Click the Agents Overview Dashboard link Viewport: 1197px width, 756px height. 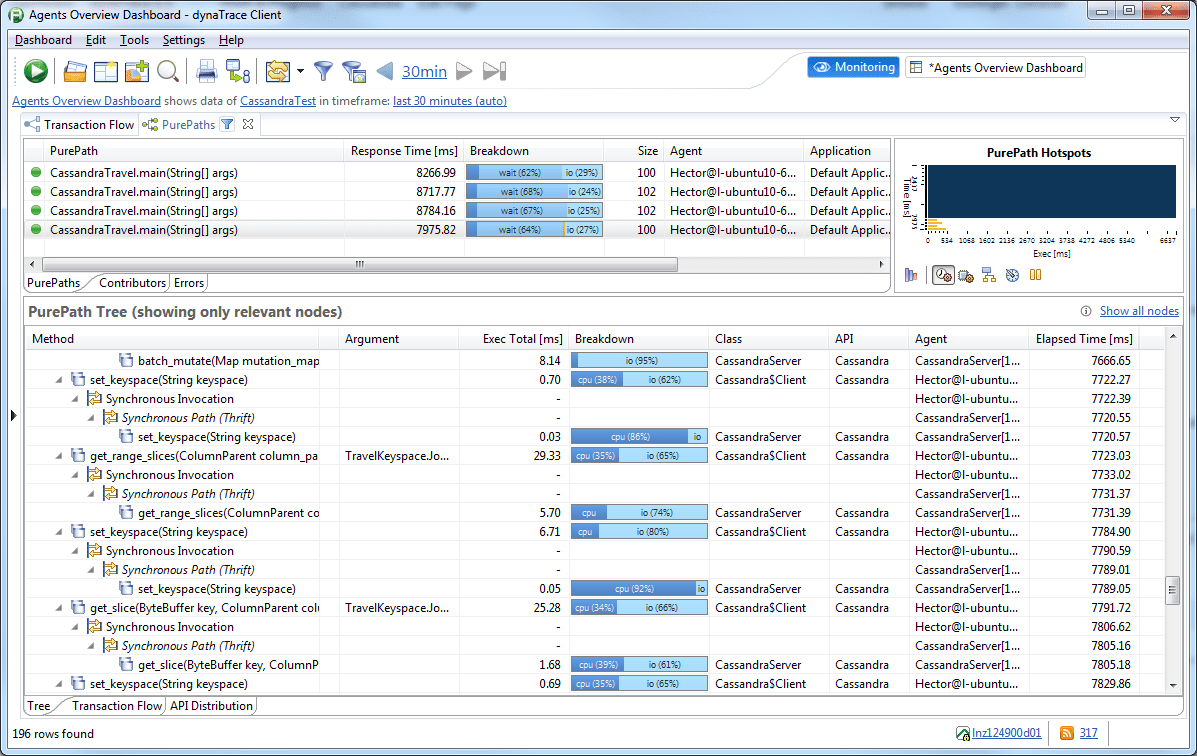click(x=86, y=101)
